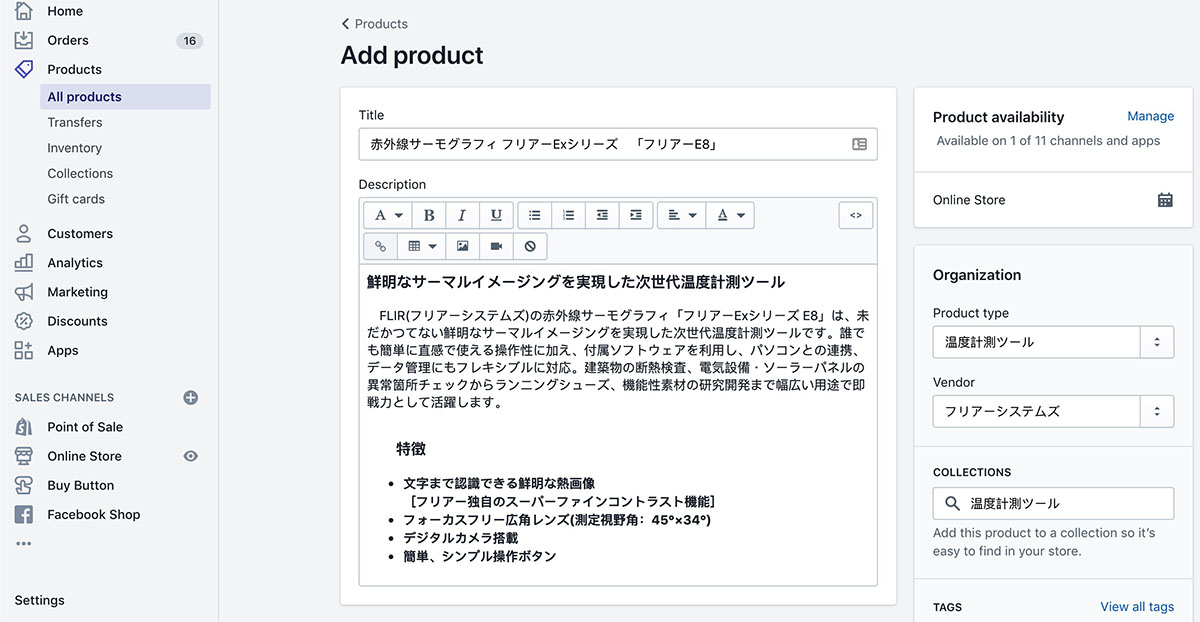Click the Facebook Shop icon
This screenshot has height=622, width=1200.
24,514
